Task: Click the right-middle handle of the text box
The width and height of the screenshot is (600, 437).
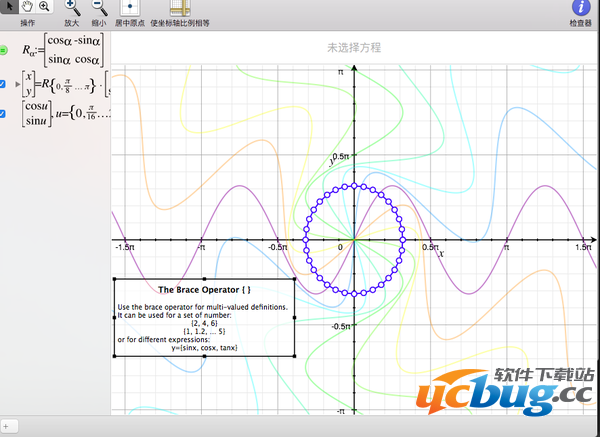Action: (294, 318)
